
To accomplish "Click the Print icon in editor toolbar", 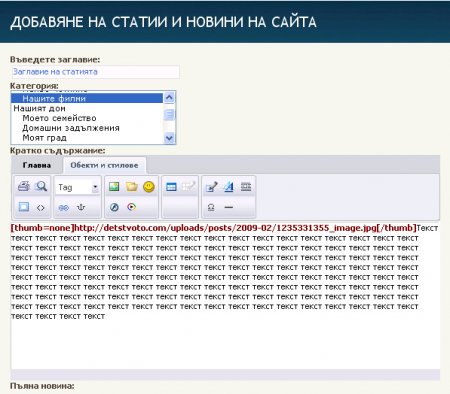I will [x=24, y=186].
